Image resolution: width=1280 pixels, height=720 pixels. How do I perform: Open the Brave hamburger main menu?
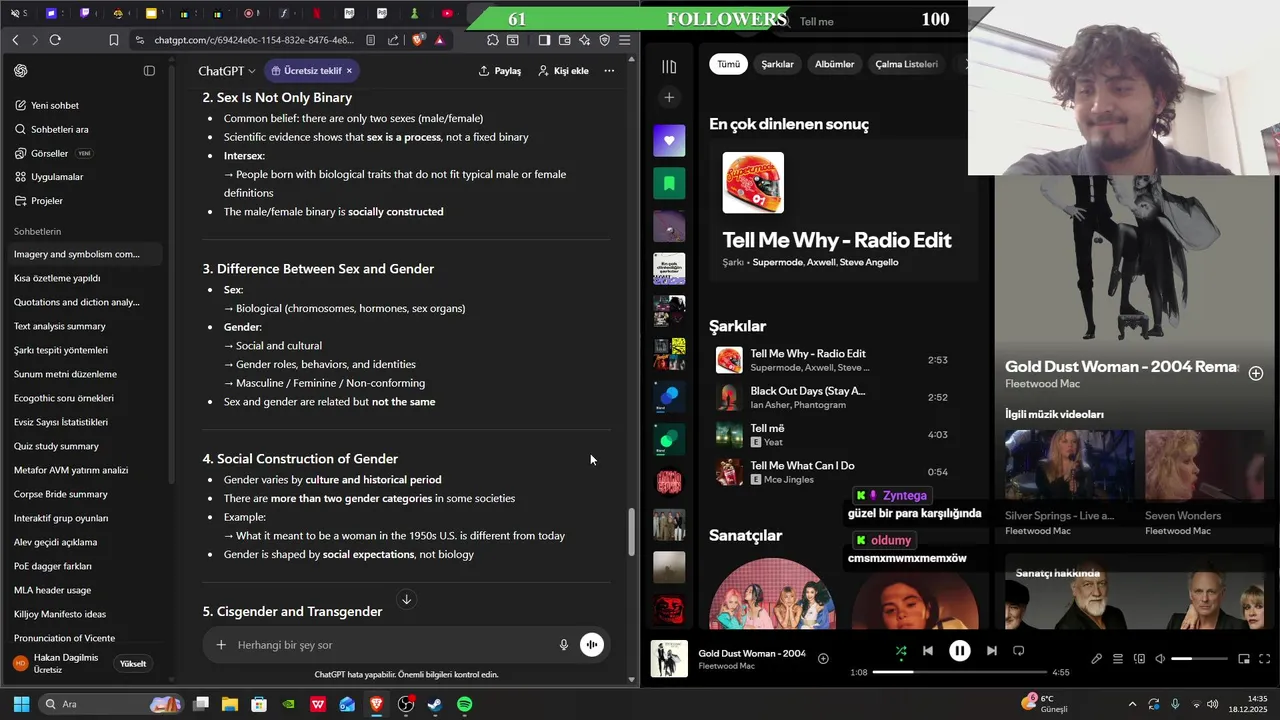point(625,40)
